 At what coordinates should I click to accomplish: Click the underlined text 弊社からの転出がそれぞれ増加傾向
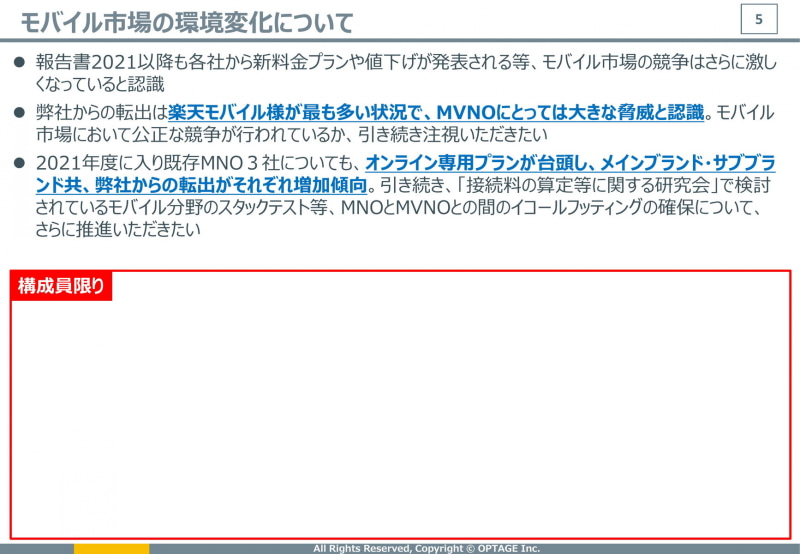(231, 185)
